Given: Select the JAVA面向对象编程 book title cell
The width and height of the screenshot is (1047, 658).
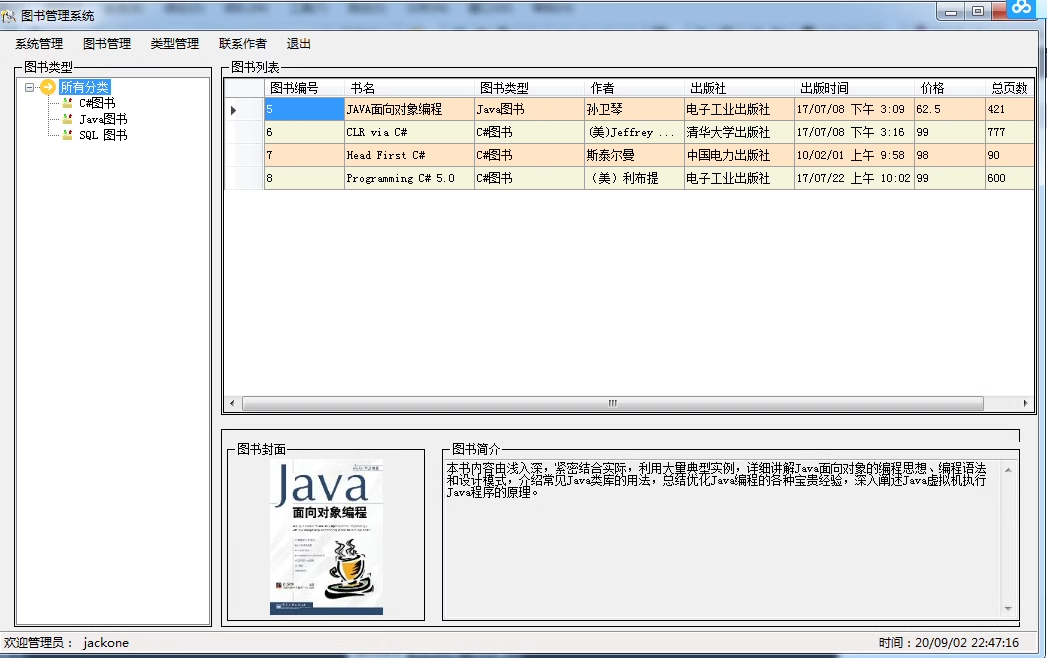Looking at the screenshot, I should tap(409, 110).
